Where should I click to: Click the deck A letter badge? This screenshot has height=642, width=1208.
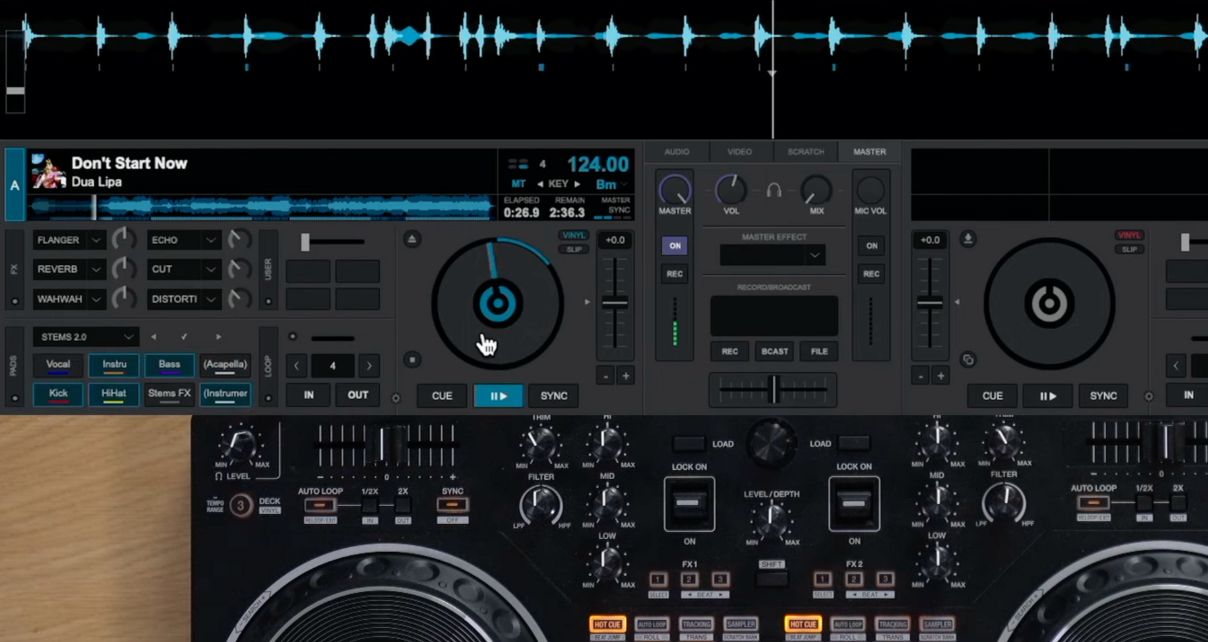click(x=14, y=184)
